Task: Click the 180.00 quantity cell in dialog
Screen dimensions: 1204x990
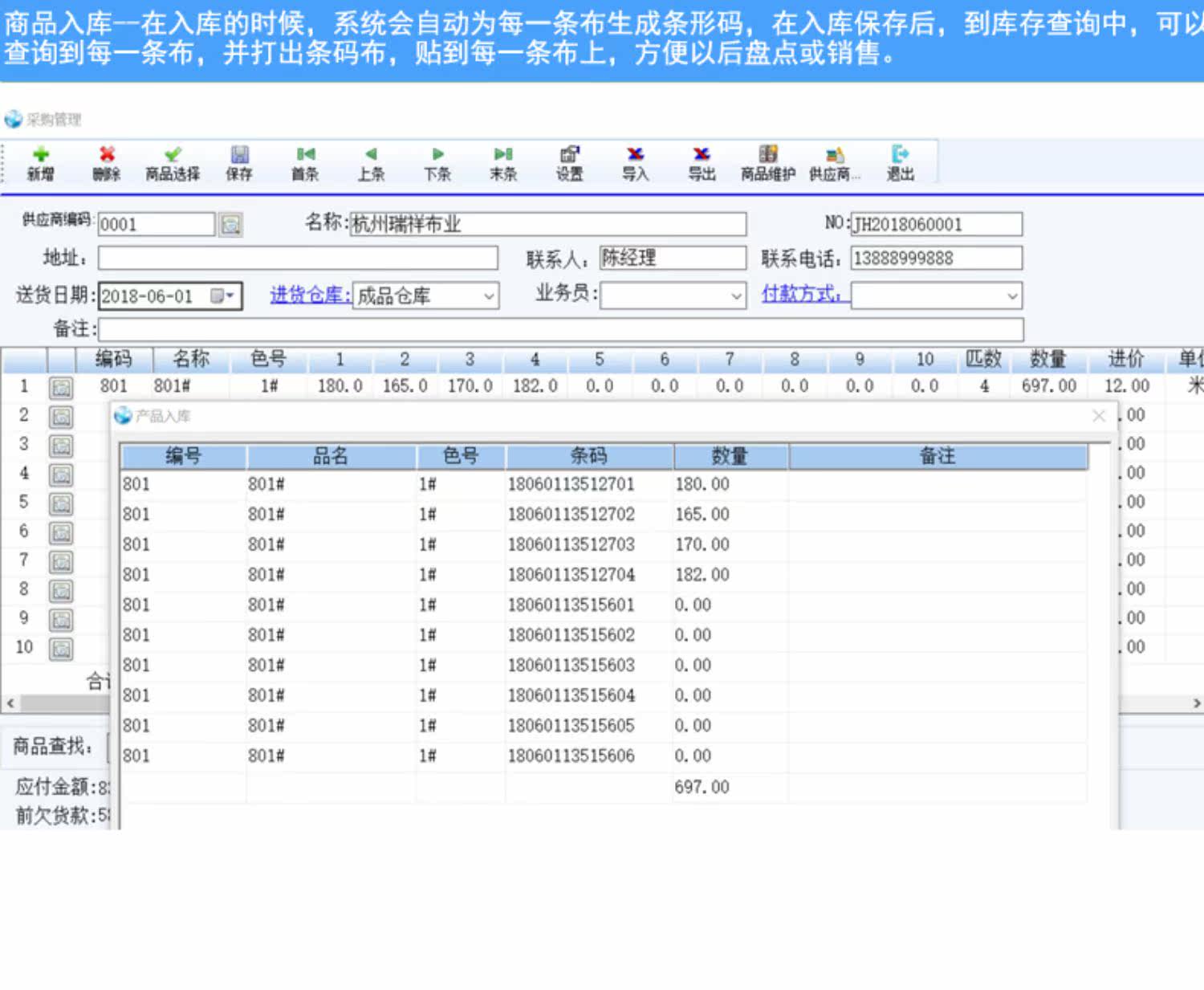Action: click(x=730, y=484)
